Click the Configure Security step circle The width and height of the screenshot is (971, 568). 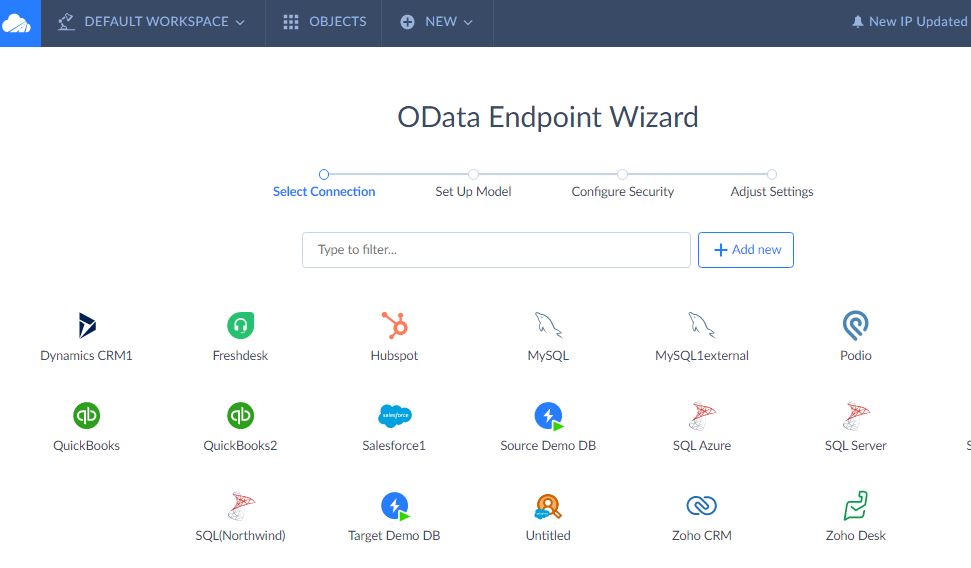pos(622,175)
